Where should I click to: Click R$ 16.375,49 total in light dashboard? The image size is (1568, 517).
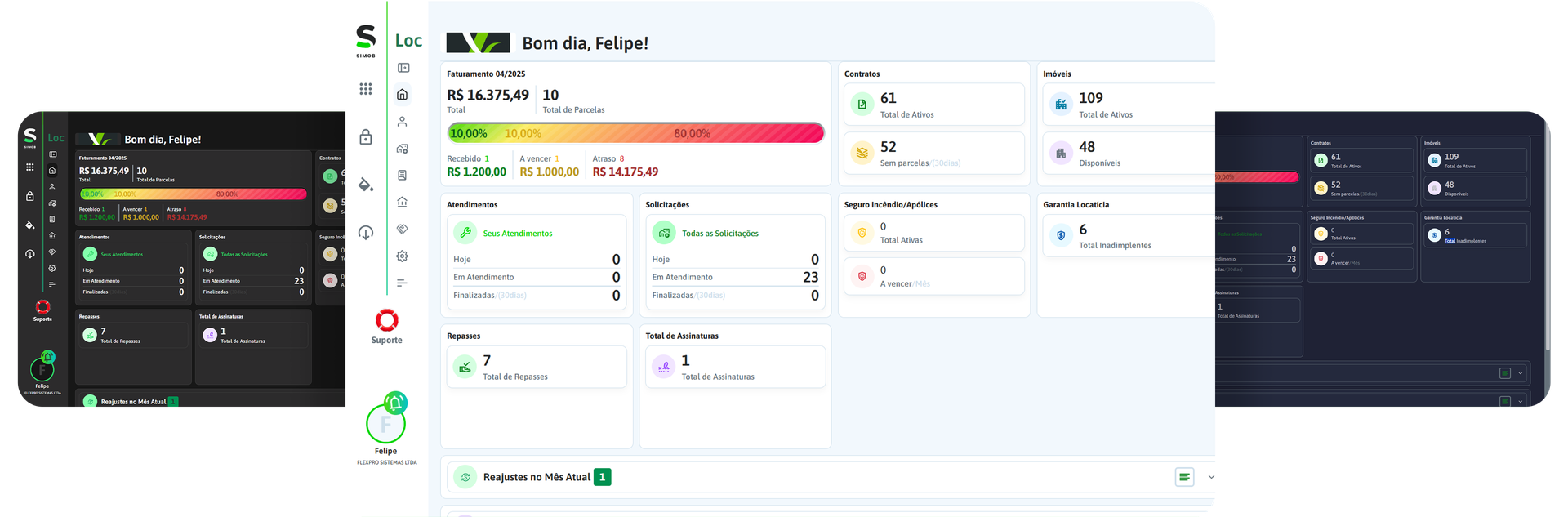[x=488, y=96]
